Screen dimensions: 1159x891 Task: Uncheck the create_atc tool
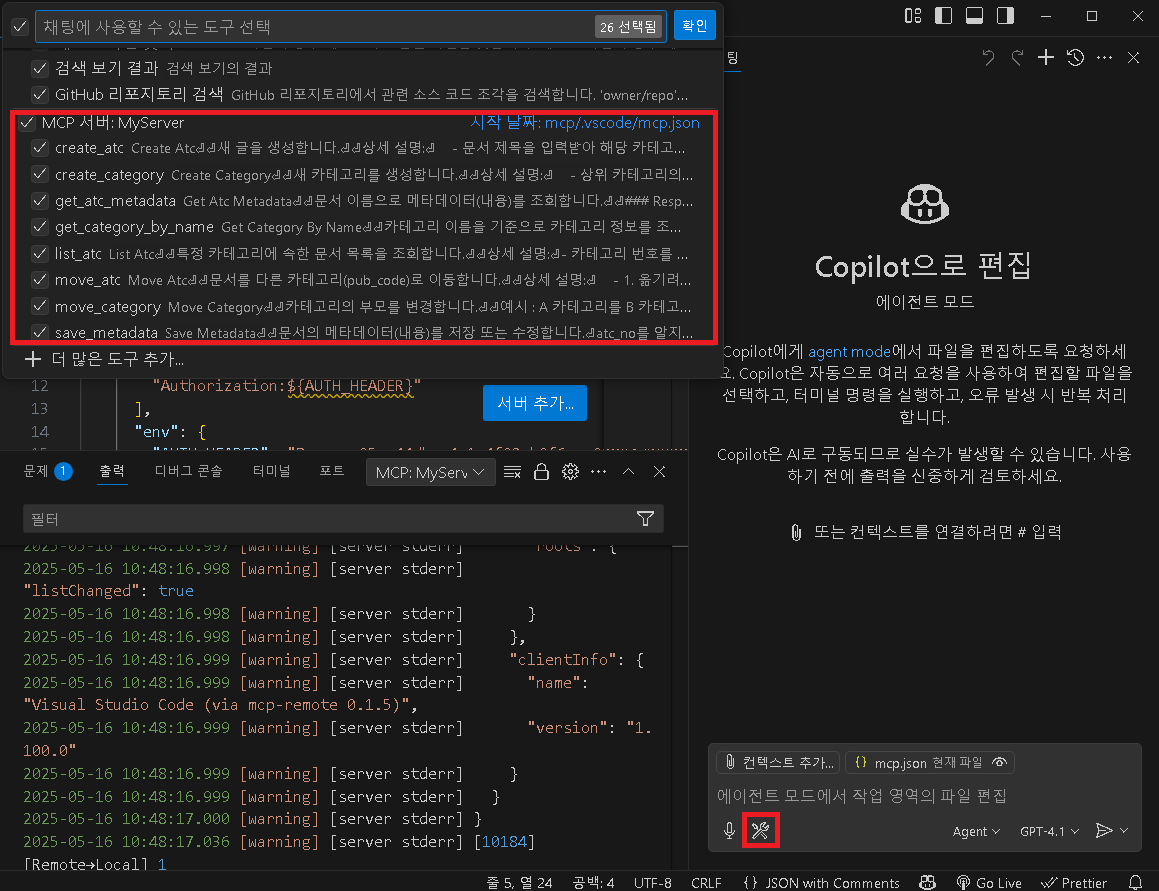click(40, 148)
